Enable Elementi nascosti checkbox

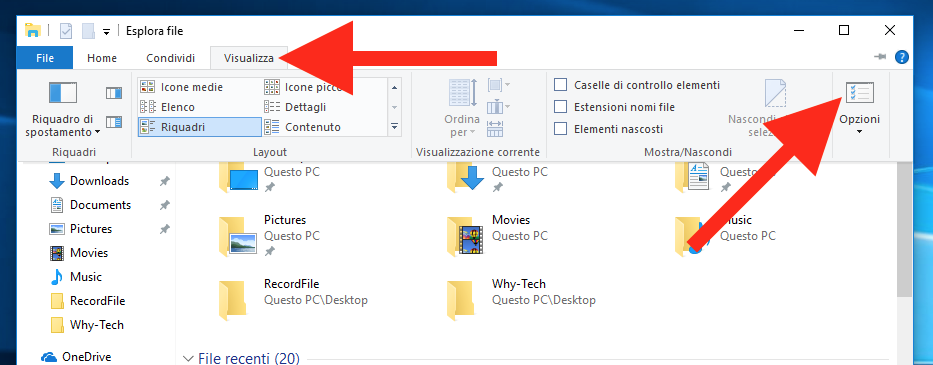561,129
